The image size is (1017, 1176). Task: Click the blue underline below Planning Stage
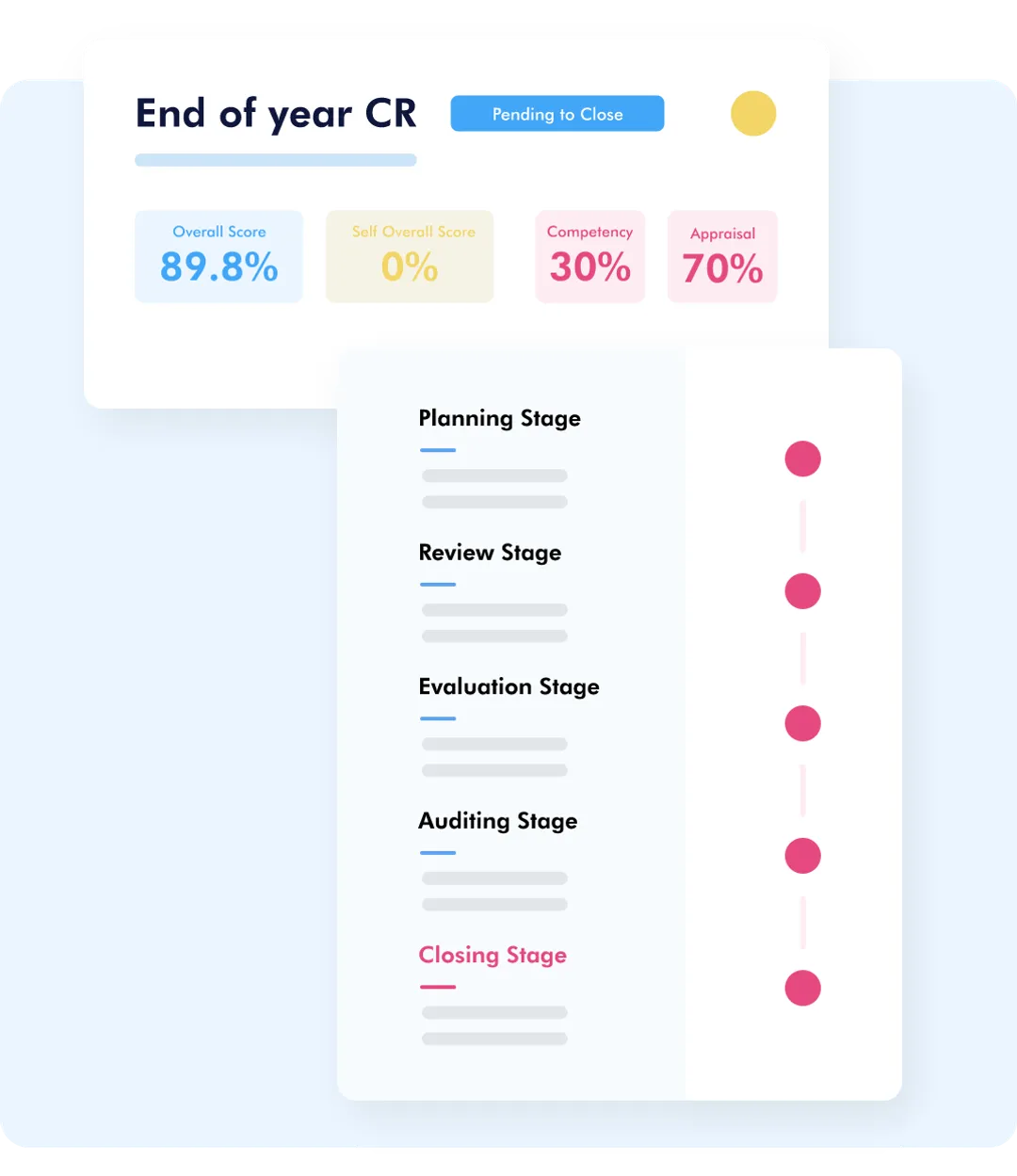coord(438,450)
